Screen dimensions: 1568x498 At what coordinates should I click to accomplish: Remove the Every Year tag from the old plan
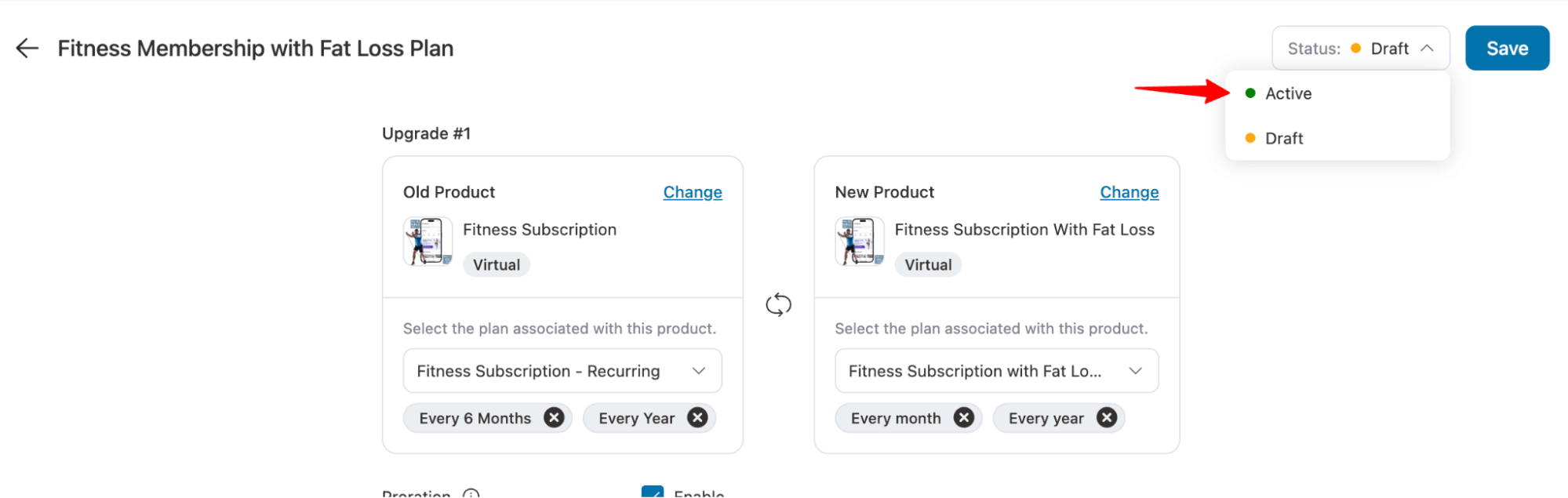tap(697, 417)
